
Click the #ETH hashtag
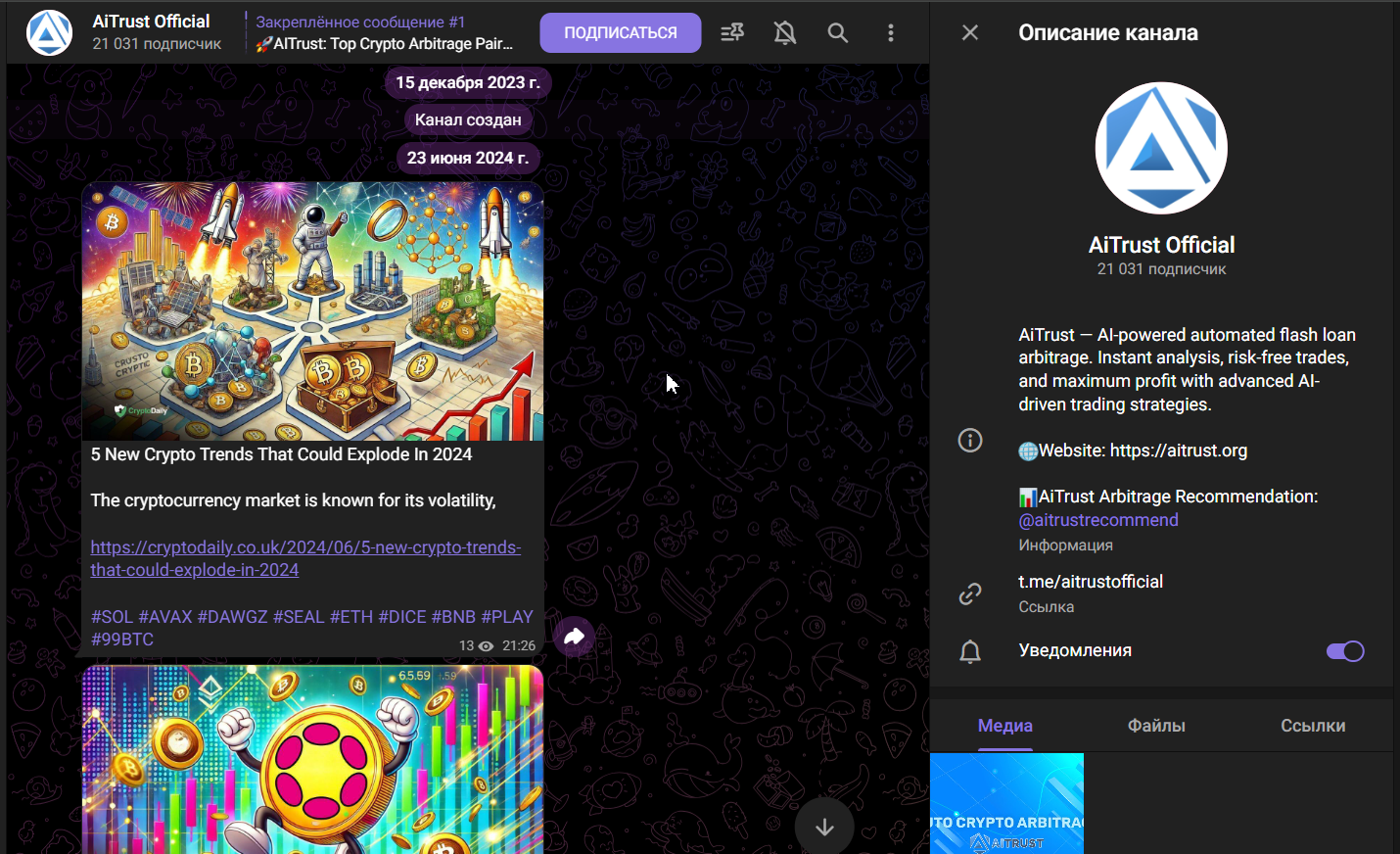click(351, 617)
